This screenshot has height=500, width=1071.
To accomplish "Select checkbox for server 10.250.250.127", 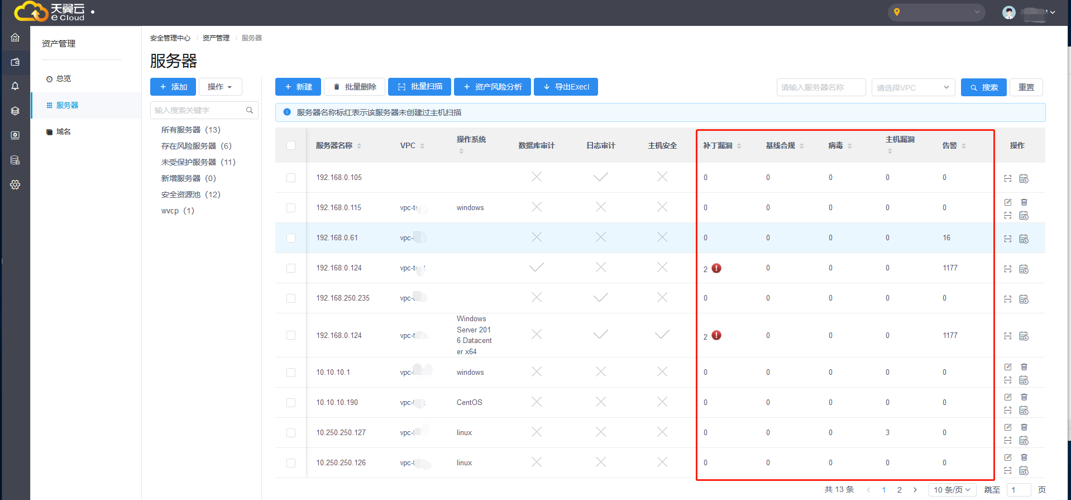I will (291, 433).
